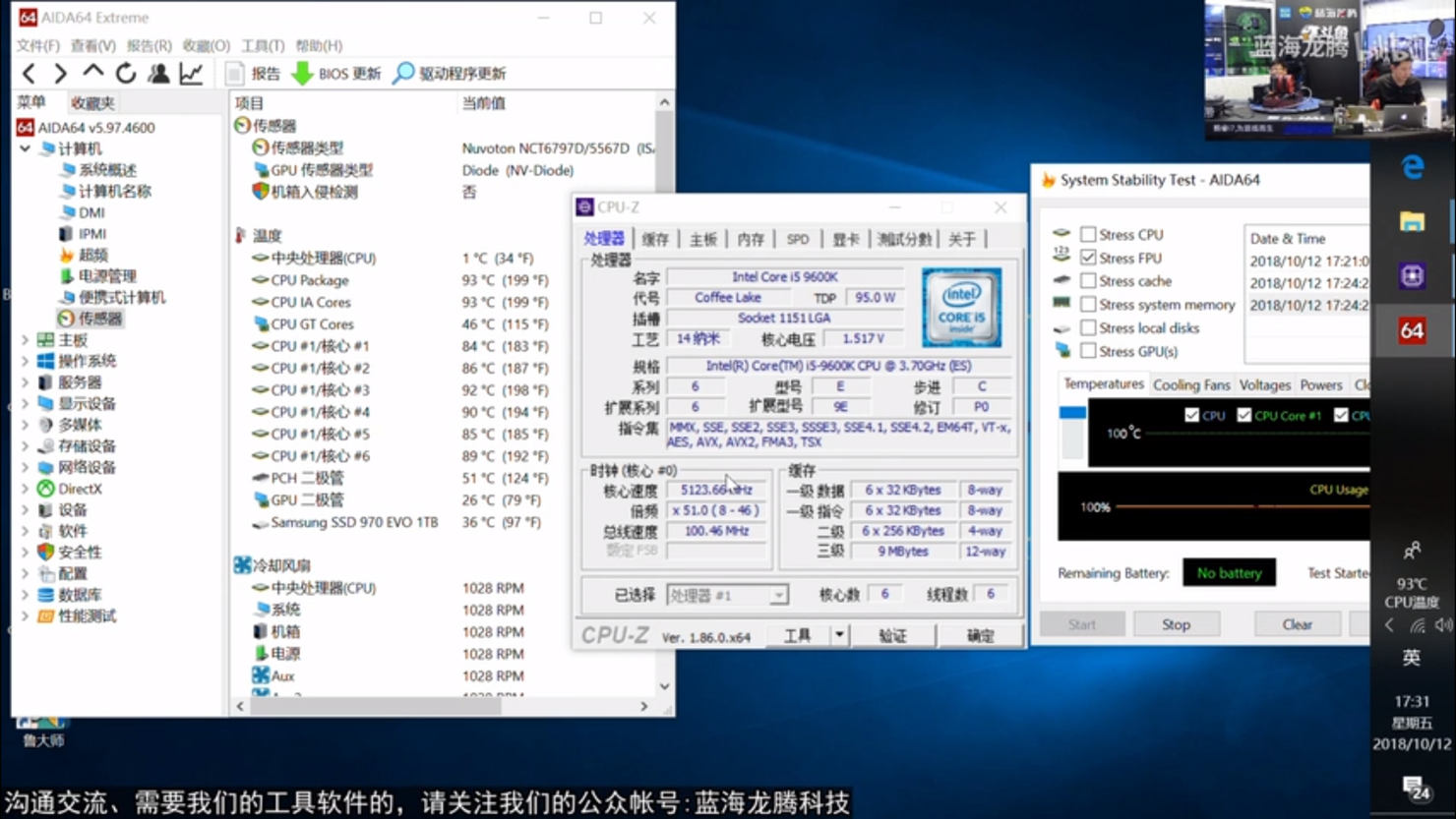Image resolution: width=1456 pixels, height=819 pixels.
Task: Click the Stop button in System Stability Test
Action: 1176,624
